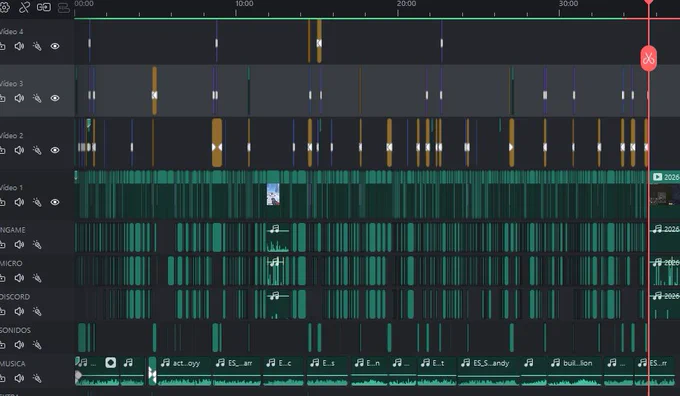Mute the Video 4 track
The image size is (680, 396).
19,46
